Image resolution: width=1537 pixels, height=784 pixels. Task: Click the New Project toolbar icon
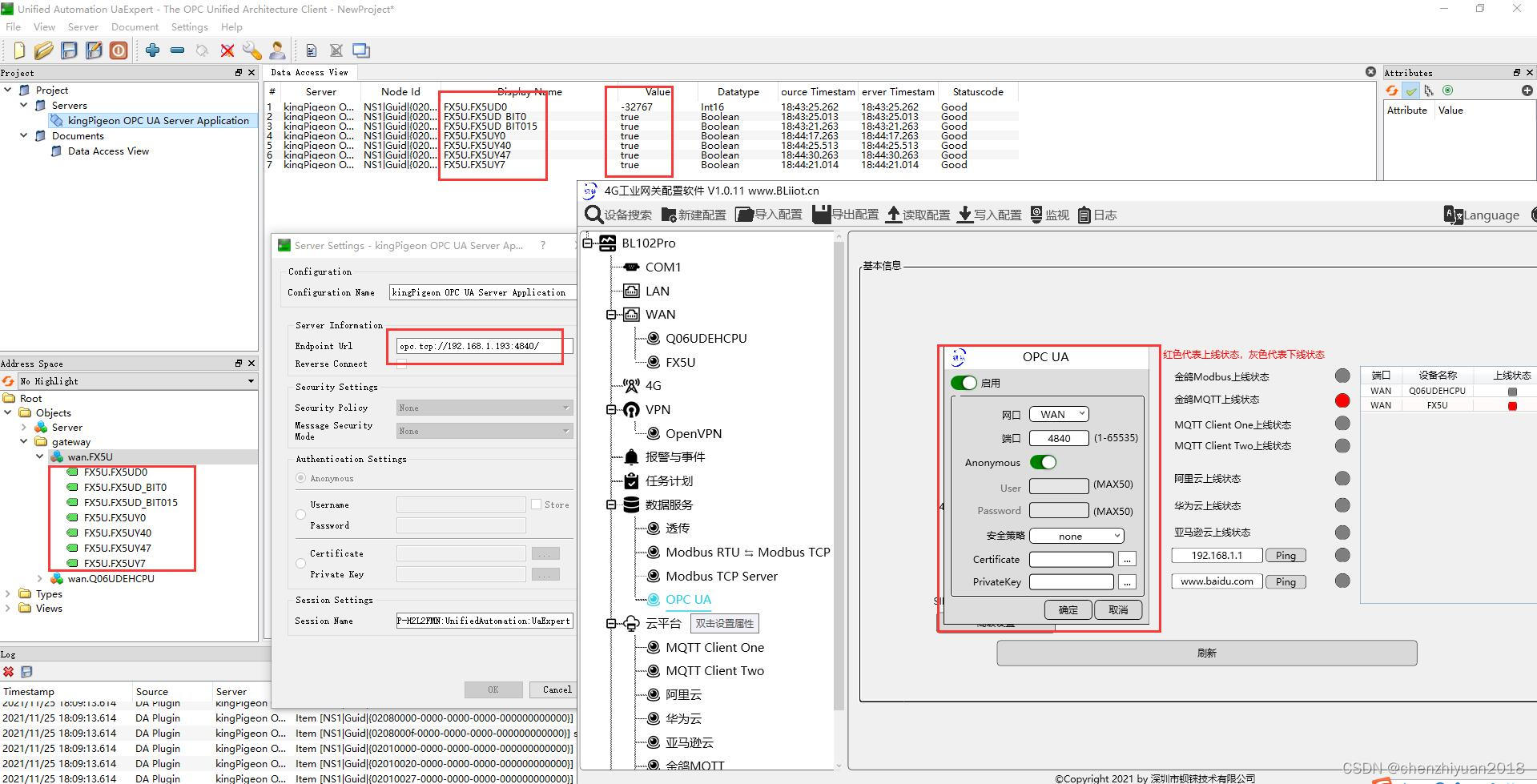coord(19,50)
